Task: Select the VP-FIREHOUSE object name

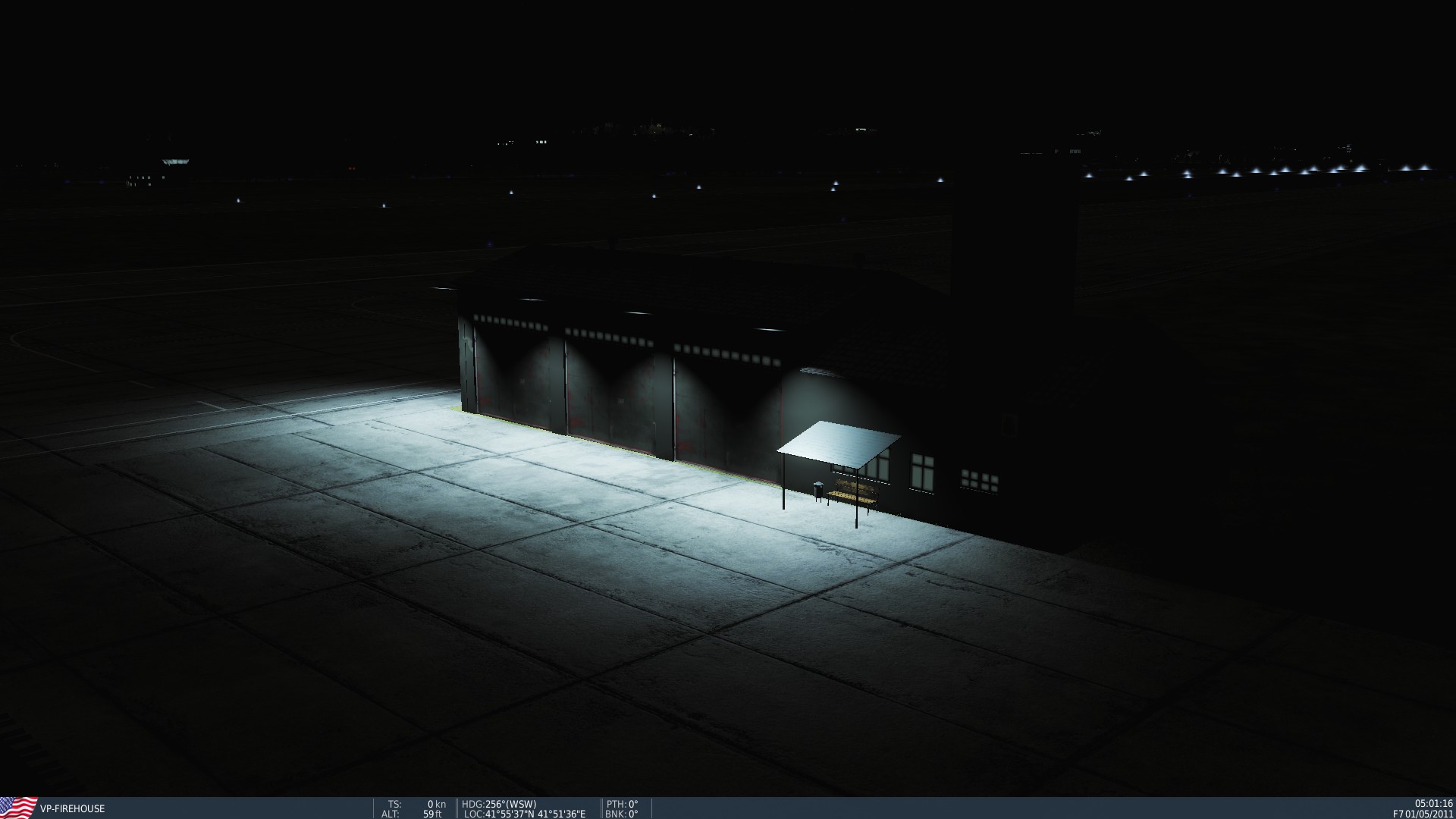Action: pos(72,808)
